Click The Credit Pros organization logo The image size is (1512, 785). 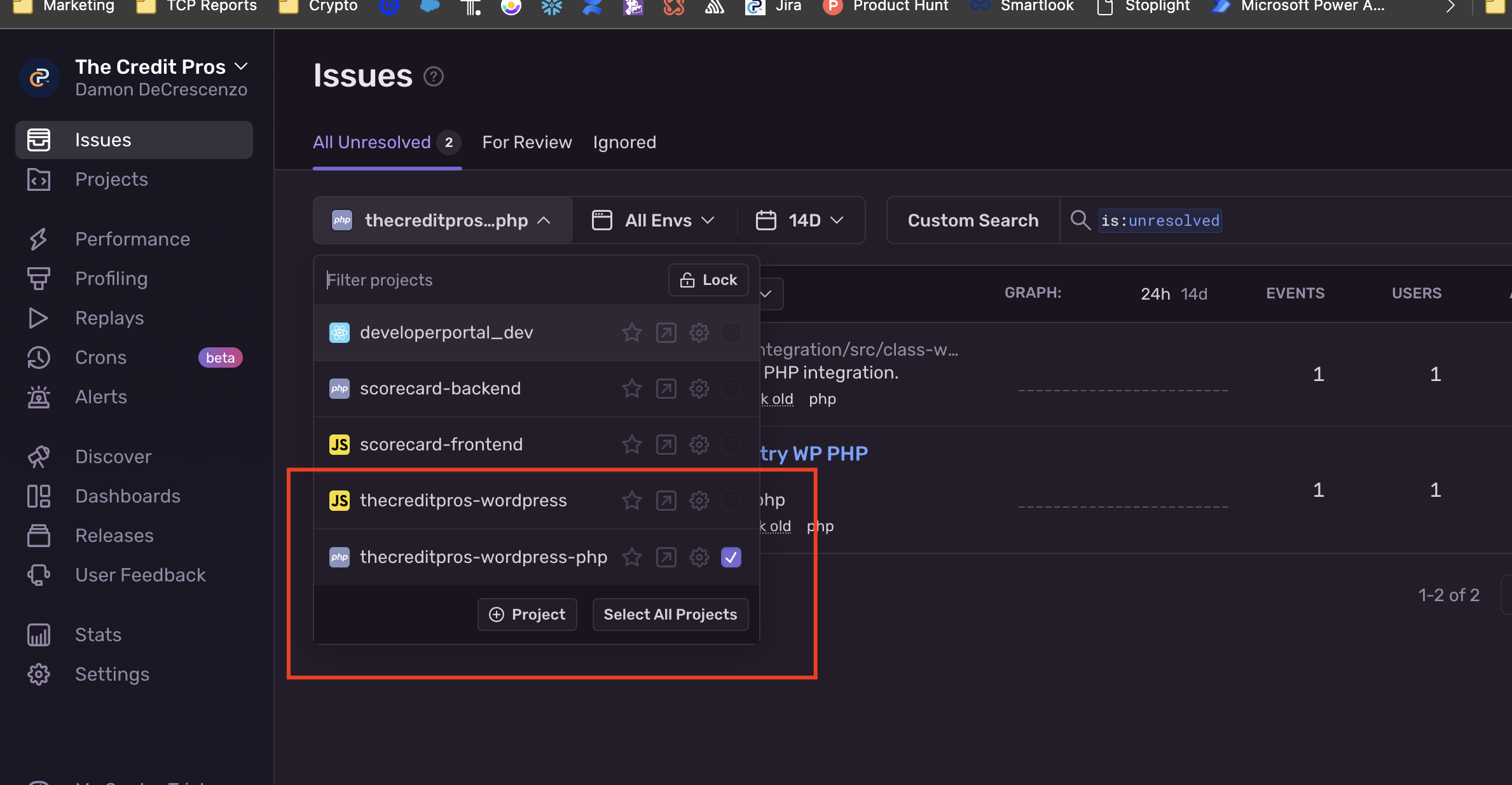click(39, 78)
